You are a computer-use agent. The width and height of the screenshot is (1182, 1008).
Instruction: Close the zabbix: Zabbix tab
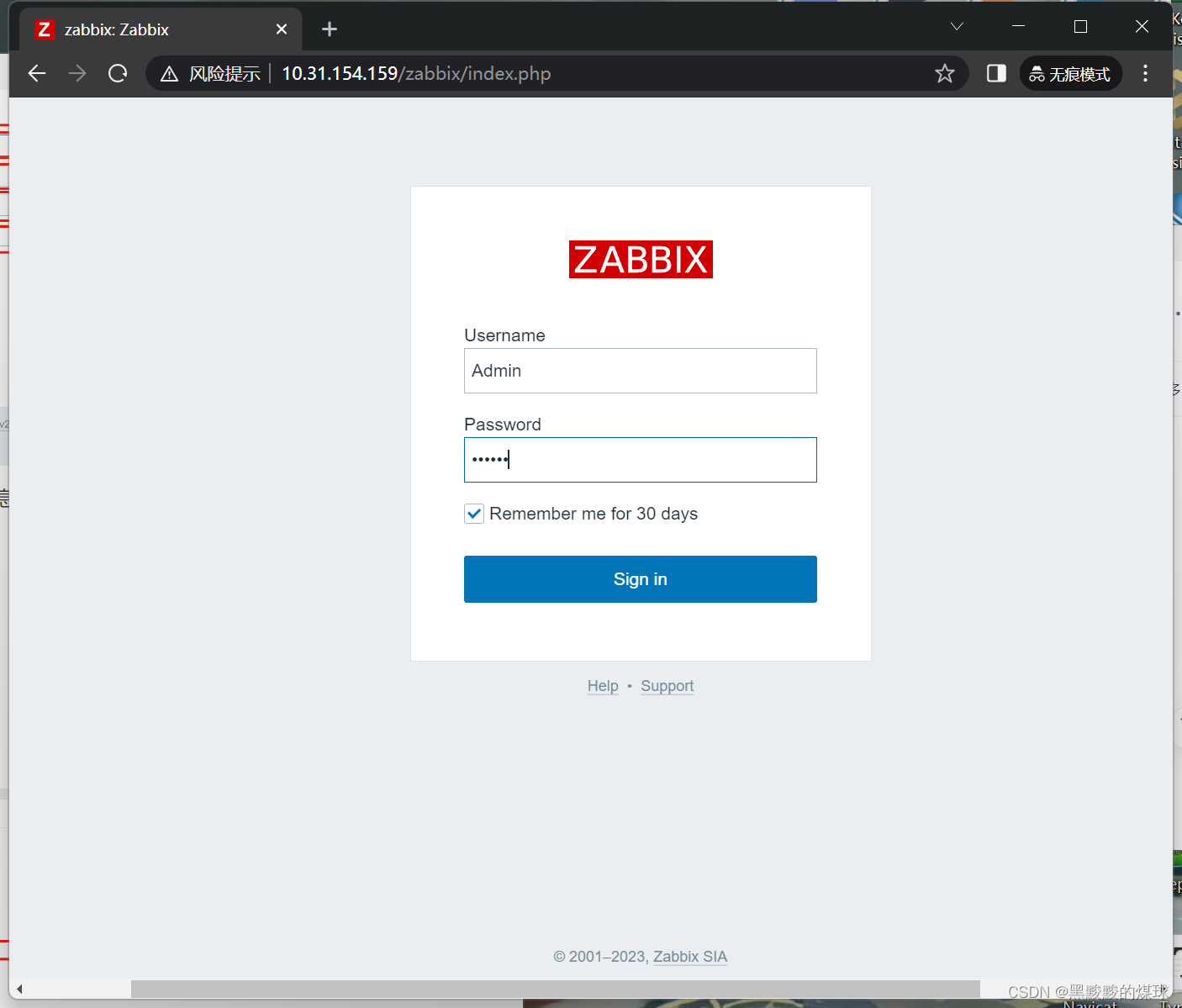click(281, 29)
